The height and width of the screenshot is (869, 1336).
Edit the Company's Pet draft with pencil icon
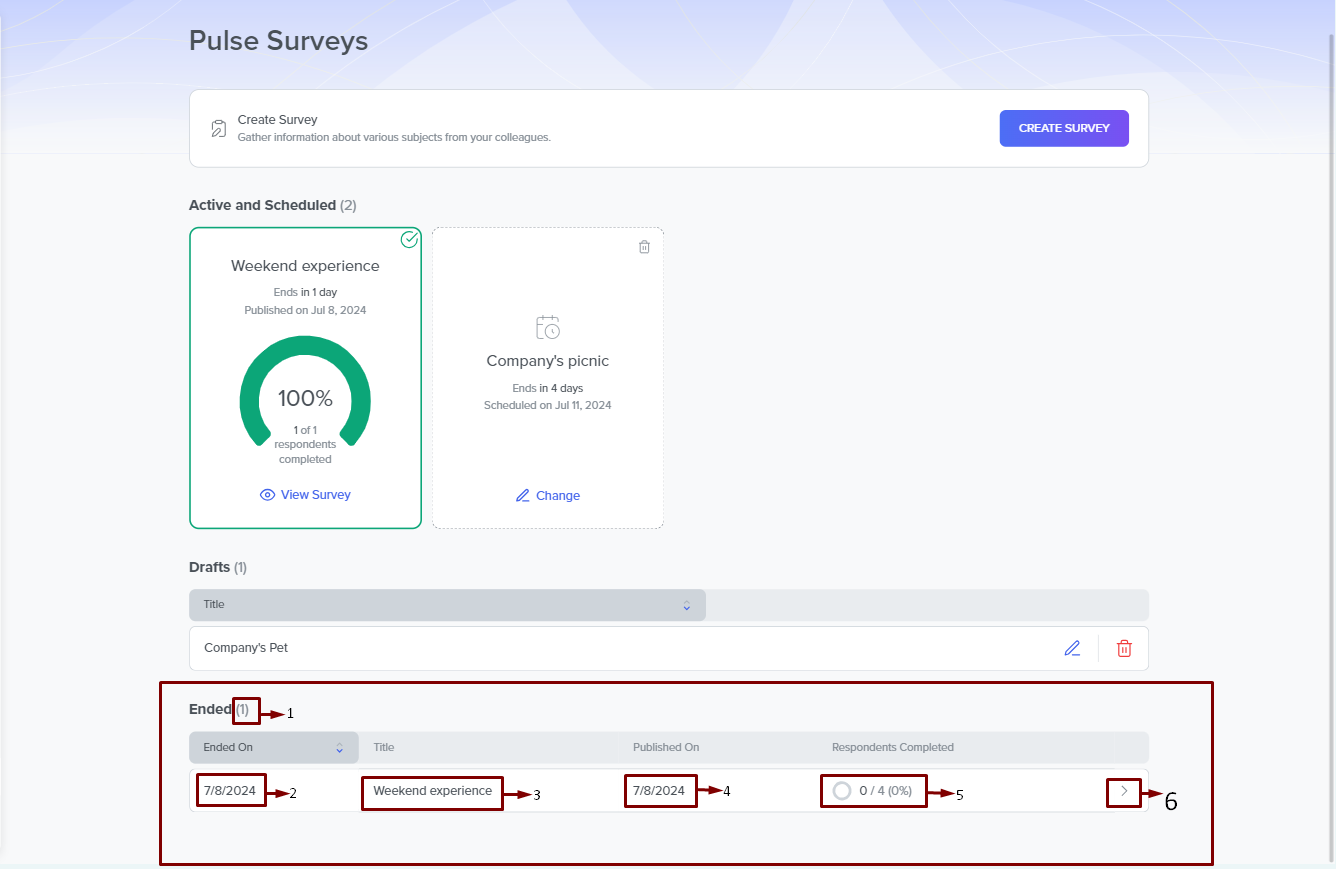tap(1072, 648)
